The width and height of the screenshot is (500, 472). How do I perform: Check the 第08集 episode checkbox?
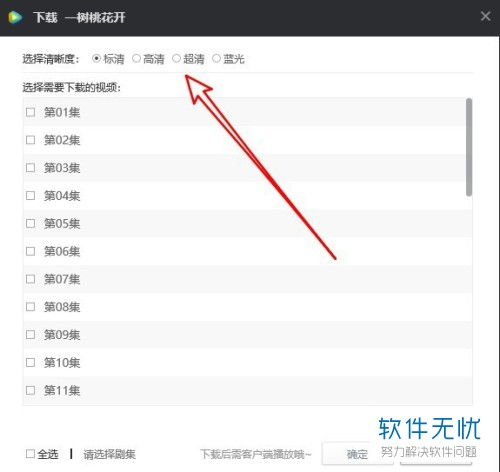tap(30, 307)
